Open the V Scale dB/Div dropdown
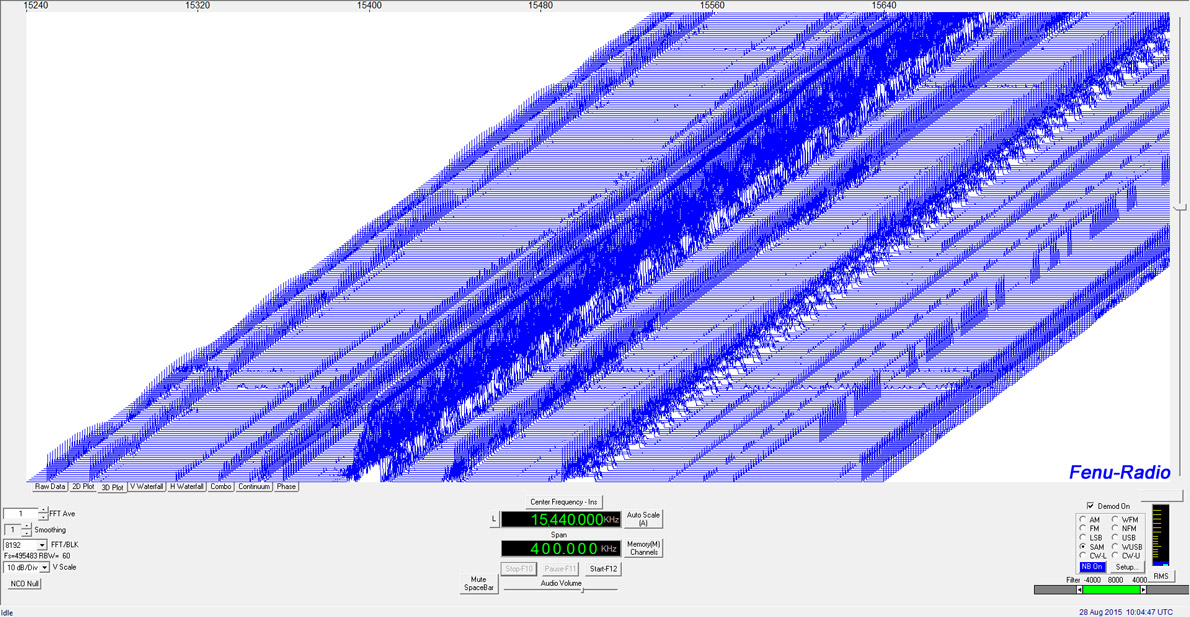 pos(45,568)
